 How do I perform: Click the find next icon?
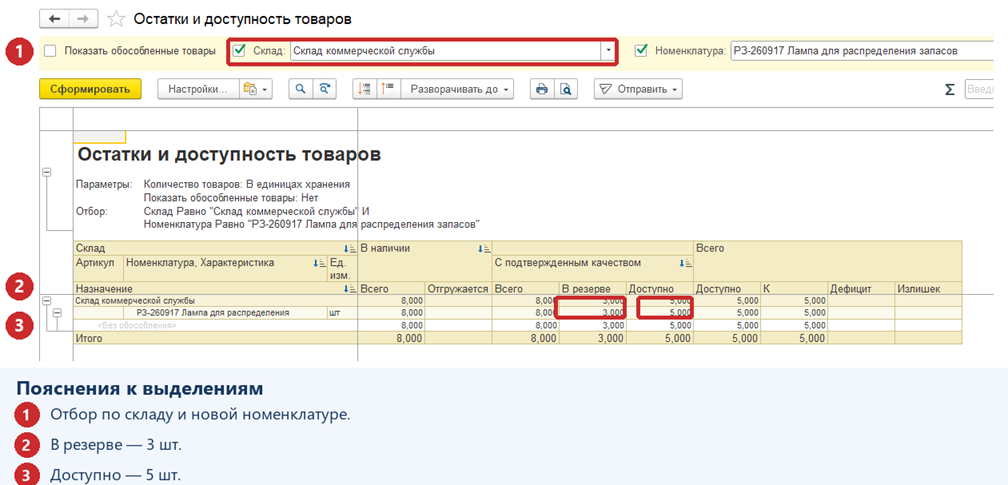click(x=325, y=89)
